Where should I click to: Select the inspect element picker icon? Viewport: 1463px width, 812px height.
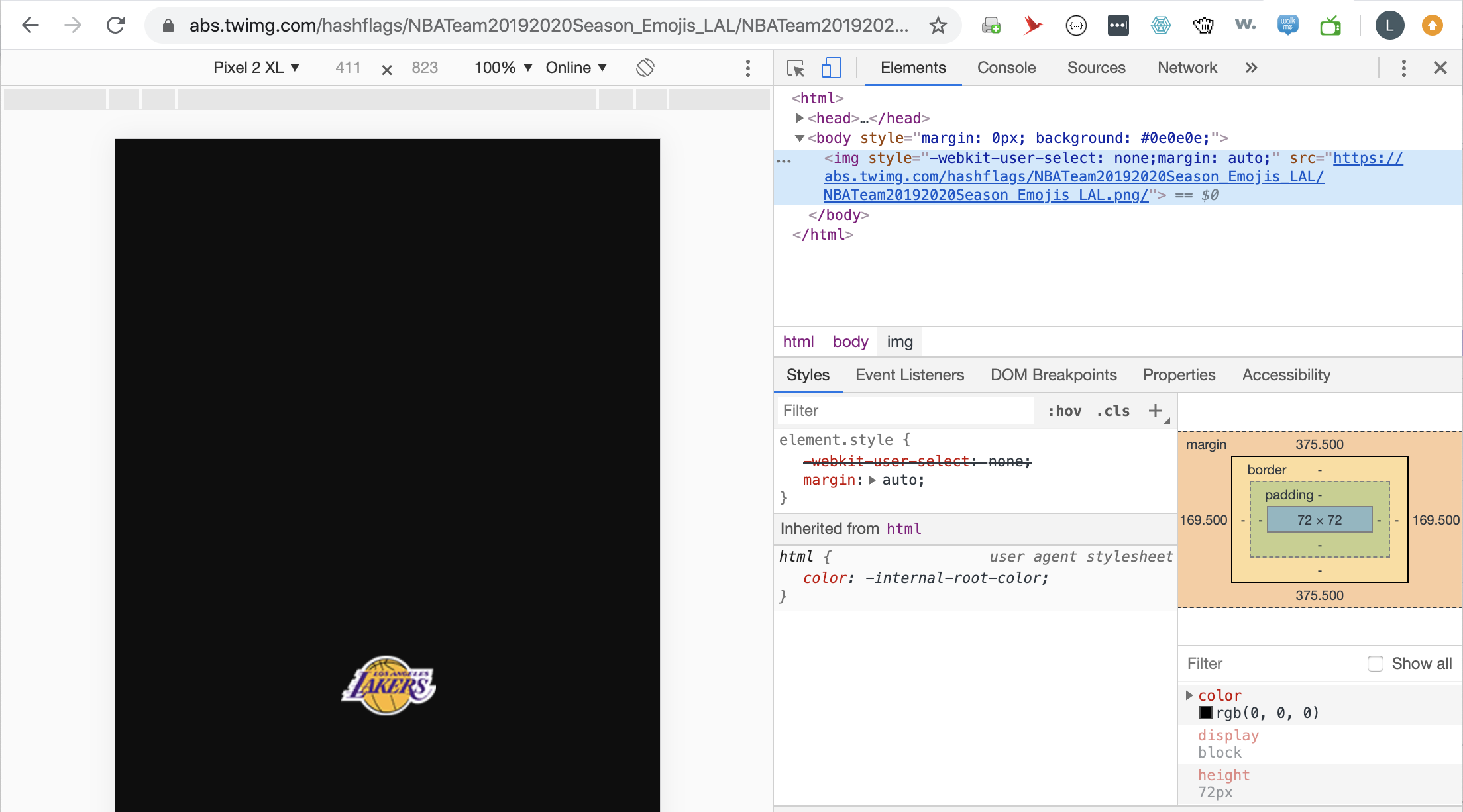click(x=796, y=68)
